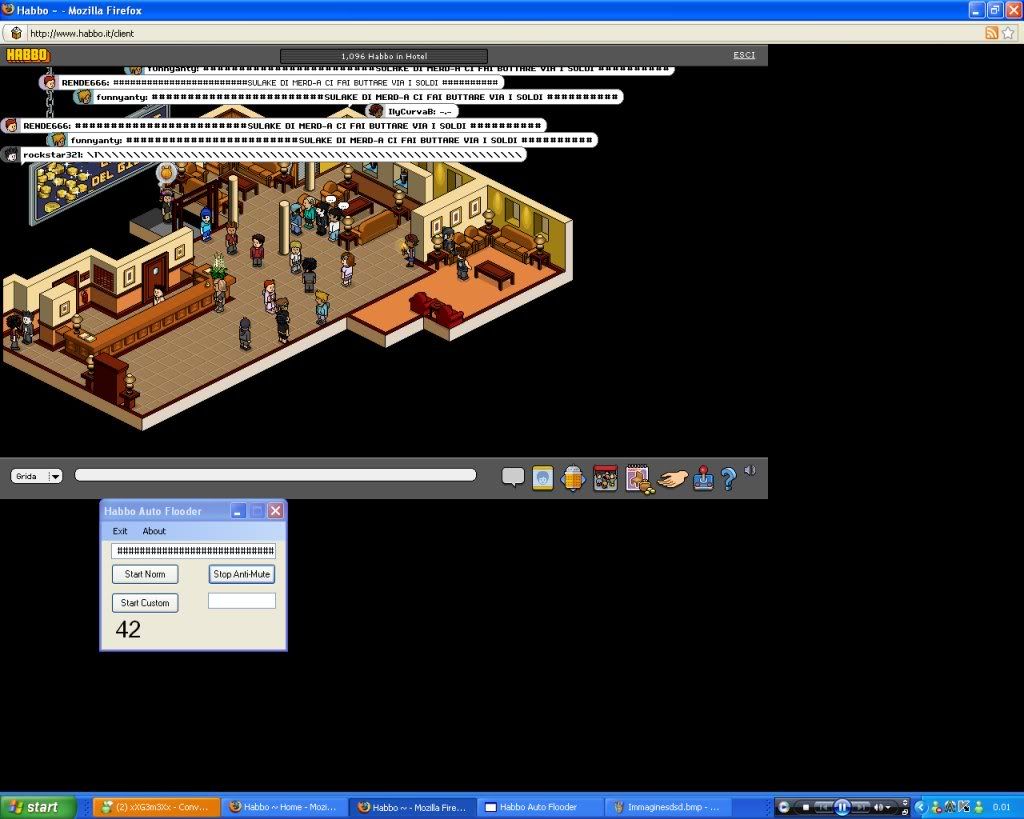The width and height of the screenshot is (1024, 819).
Task: Open the Habbo navigator icon
Action: pos(573,478)
